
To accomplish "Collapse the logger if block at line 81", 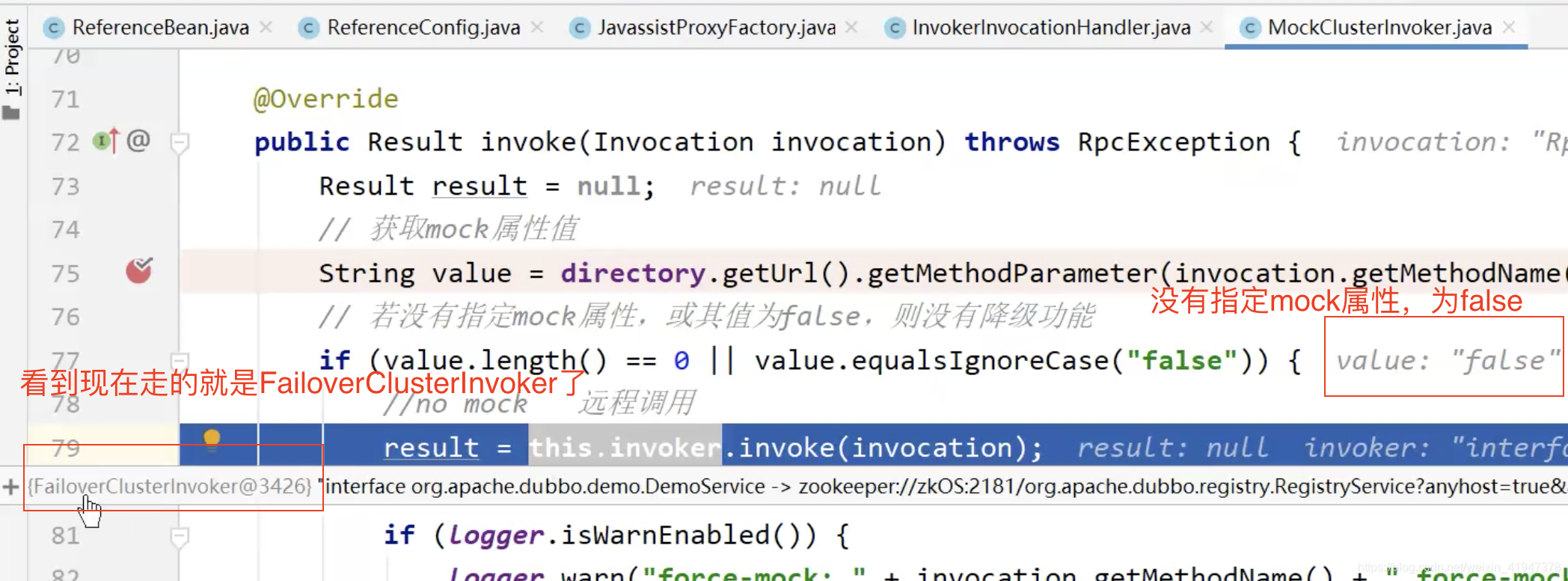I will [x=180, y=537].
